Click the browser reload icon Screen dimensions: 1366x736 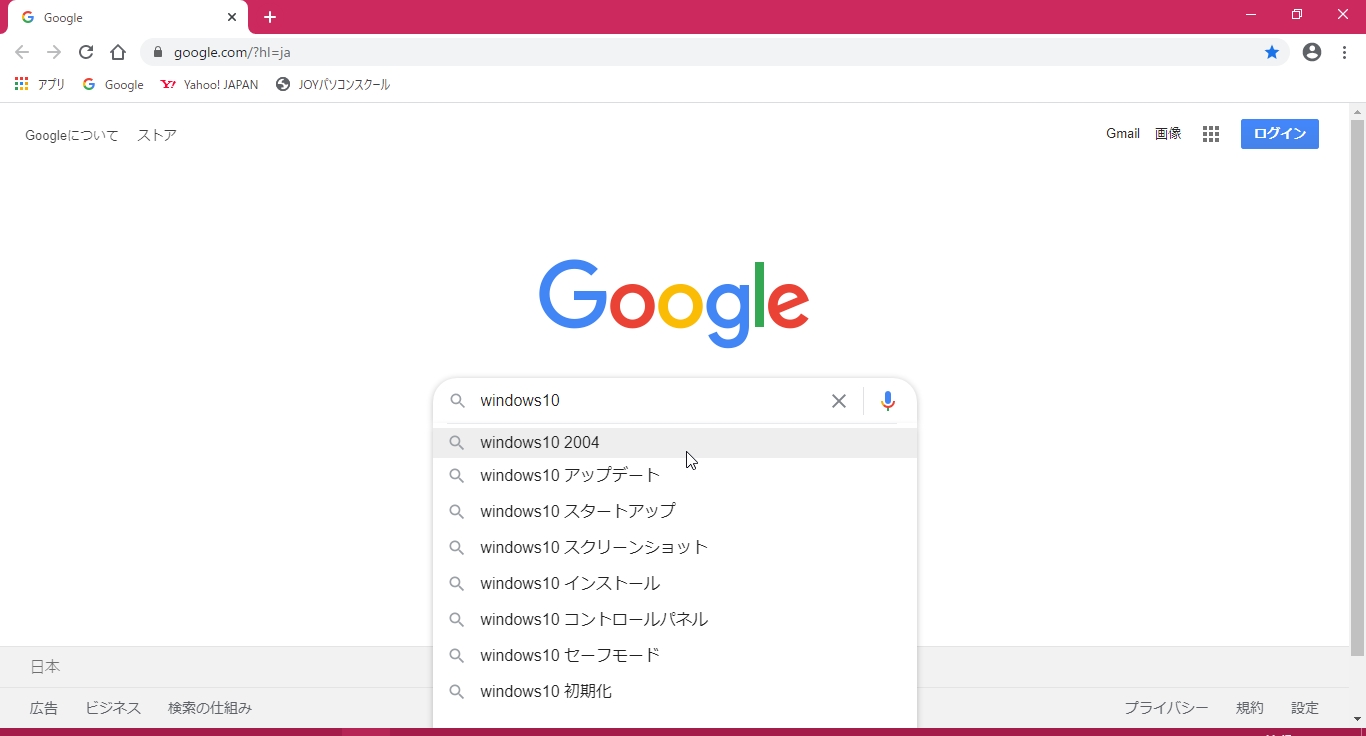pos(86,52)
